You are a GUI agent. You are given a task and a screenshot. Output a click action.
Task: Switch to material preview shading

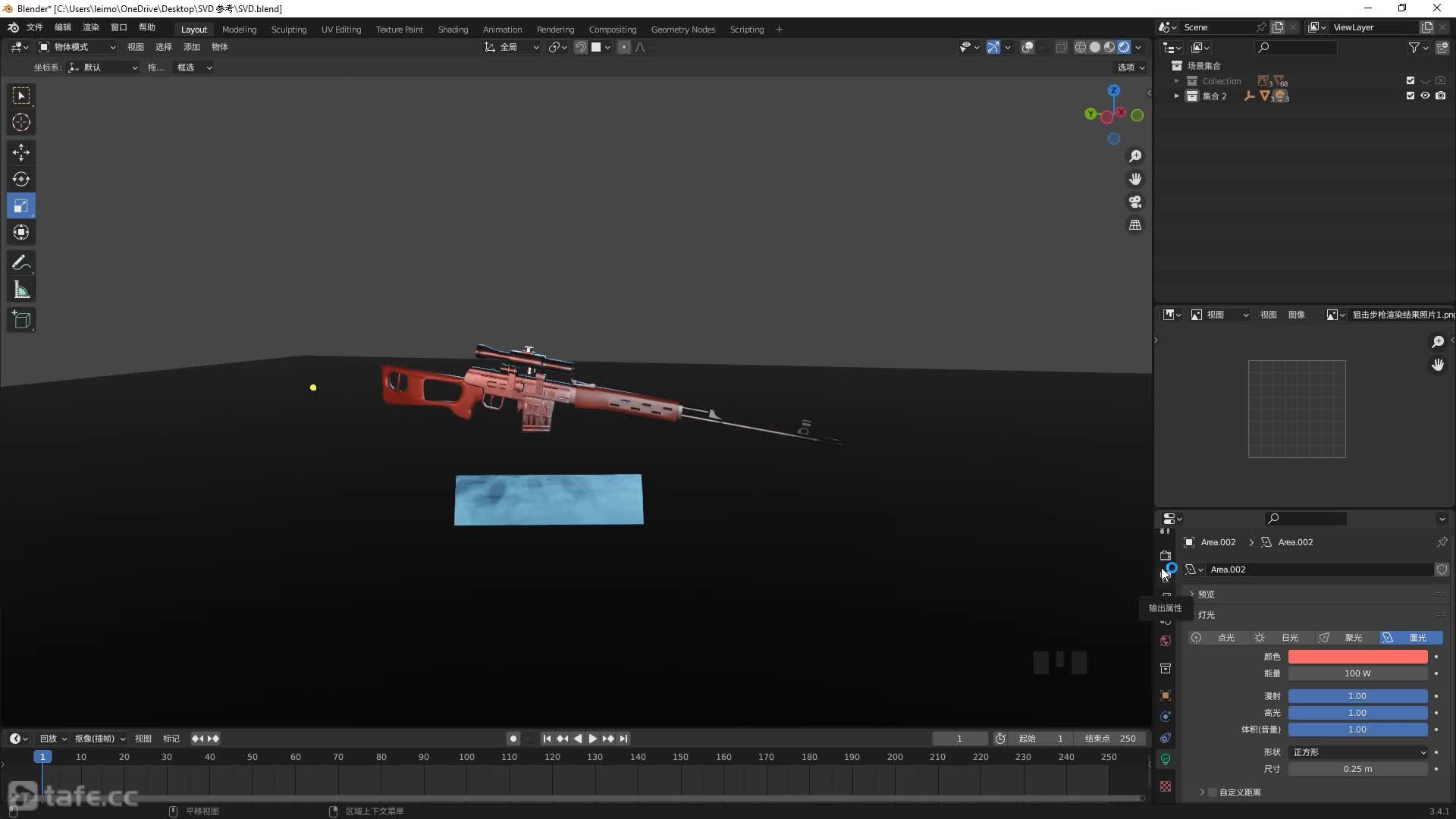(1109, 47)
